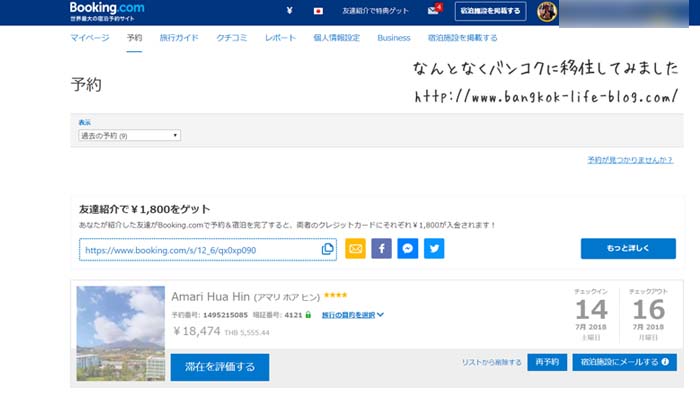Image resolution: width=700 pixels, height=394 pixels.
Task: Click check-out date 16
Action: click(x=648, y=310)
